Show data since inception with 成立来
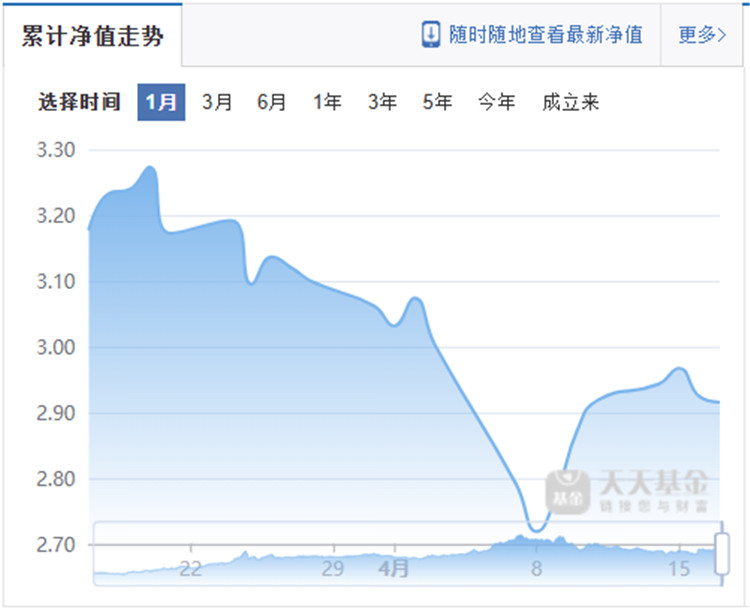 pos(570,102)
